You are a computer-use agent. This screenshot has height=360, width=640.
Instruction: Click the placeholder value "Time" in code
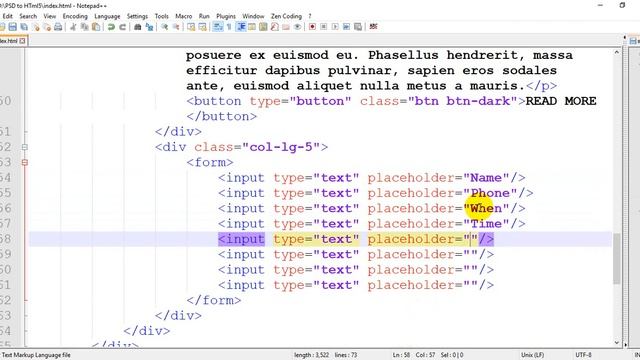click(x=486, y=224)
